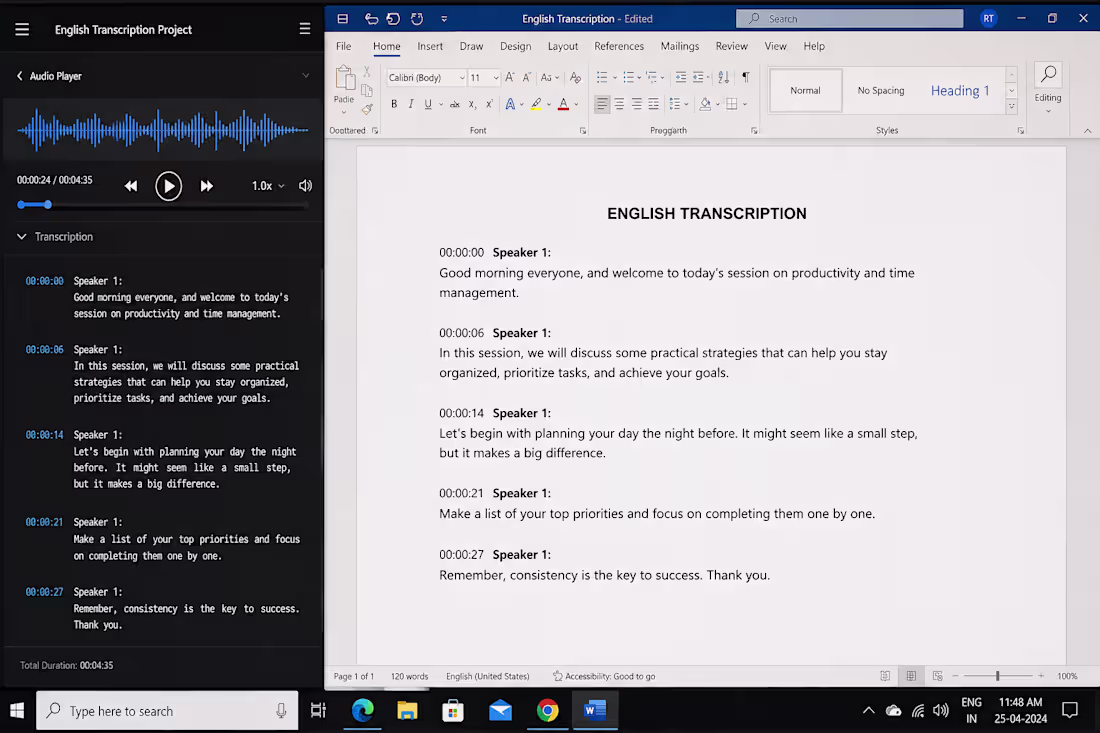Open the 1.0x playback speed dropdown
This screenshot has height=733, width=1100.
coord(268,186)
